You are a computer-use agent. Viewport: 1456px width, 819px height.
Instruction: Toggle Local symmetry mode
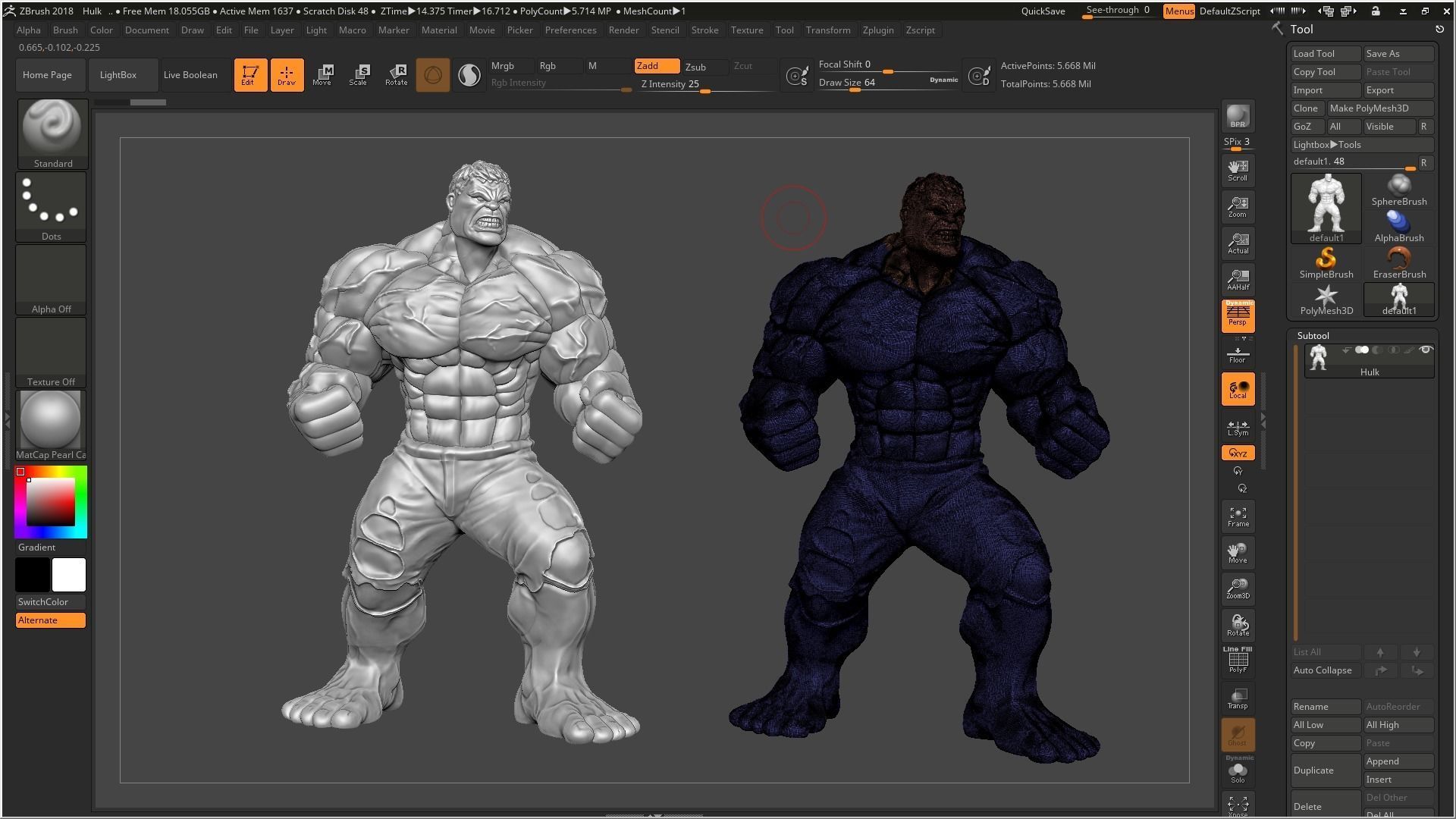tap(1238, 389)
